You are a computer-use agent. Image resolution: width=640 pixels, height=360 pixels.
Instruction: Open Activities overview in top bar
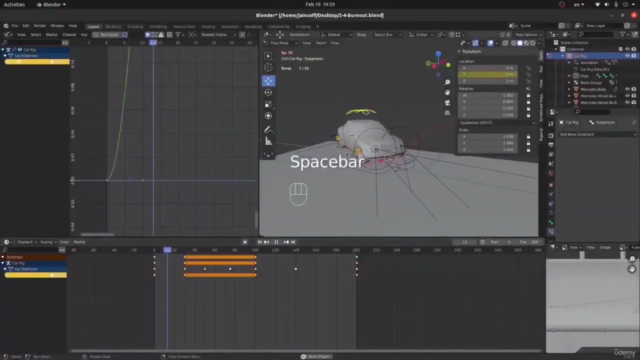pyautogui.click(x=14, y=4)
